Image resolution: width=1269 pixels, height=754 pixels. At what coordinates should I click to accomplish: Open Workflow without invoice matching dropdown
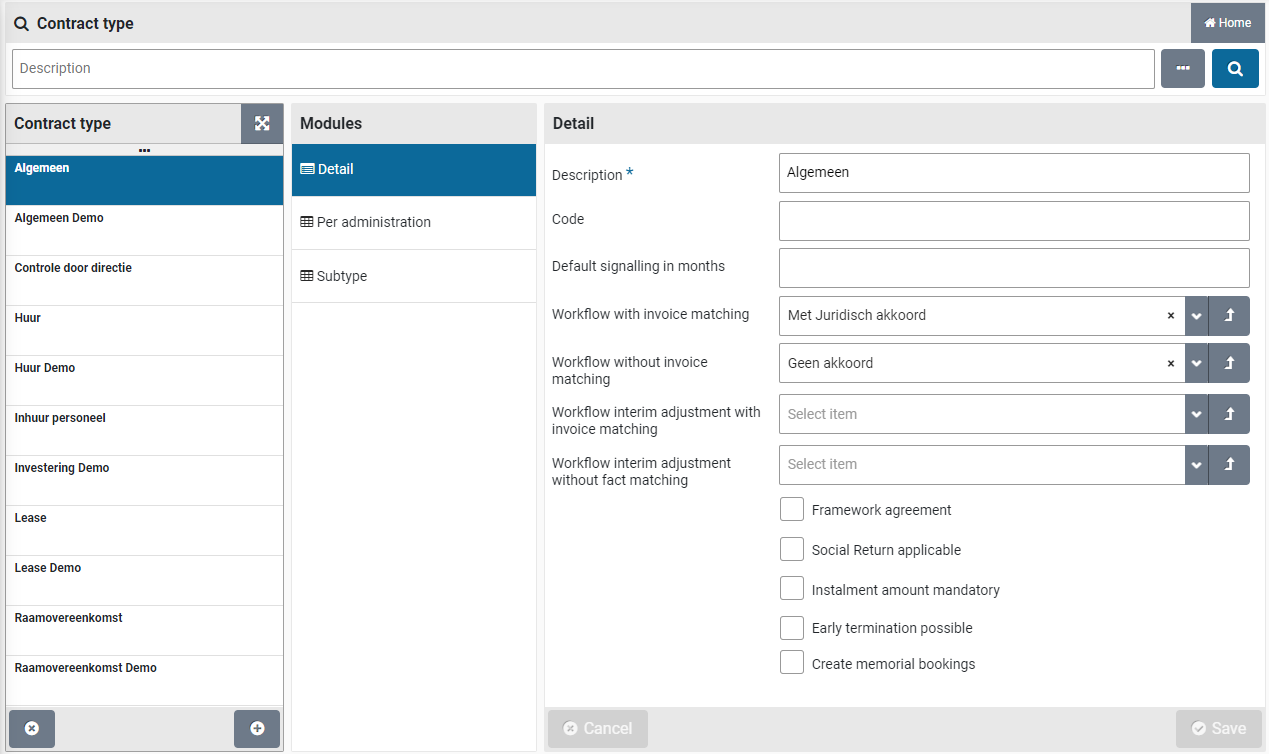[1196, 364]
